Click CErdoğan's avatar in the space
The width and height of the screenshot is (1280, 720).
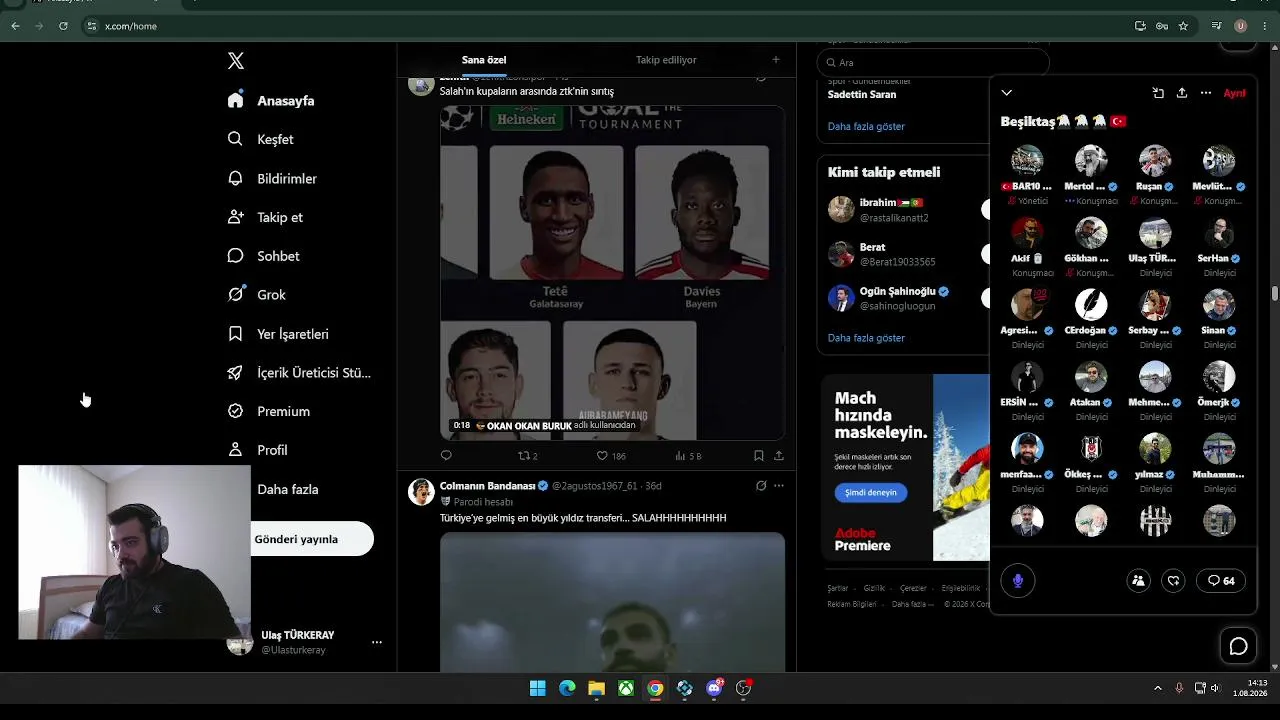point(1091,304)
